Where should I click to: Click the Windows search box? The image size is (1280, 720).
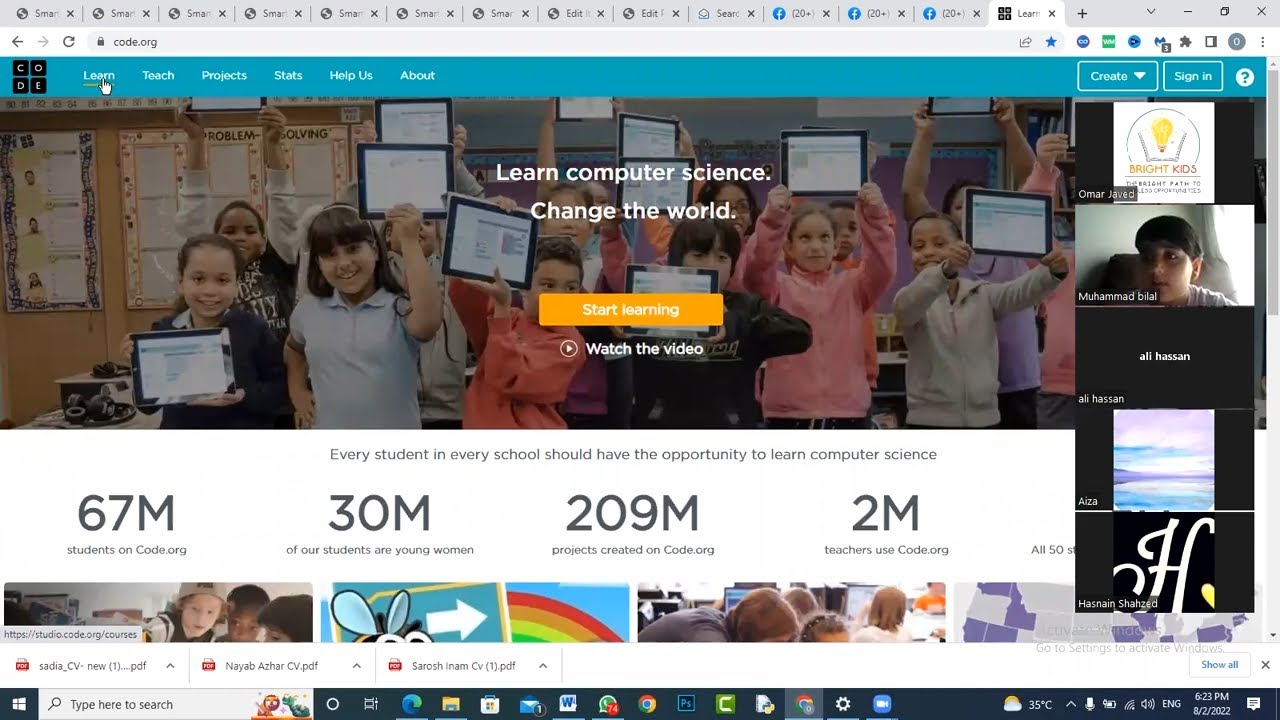pyautogui.click(x=178, y=704)
